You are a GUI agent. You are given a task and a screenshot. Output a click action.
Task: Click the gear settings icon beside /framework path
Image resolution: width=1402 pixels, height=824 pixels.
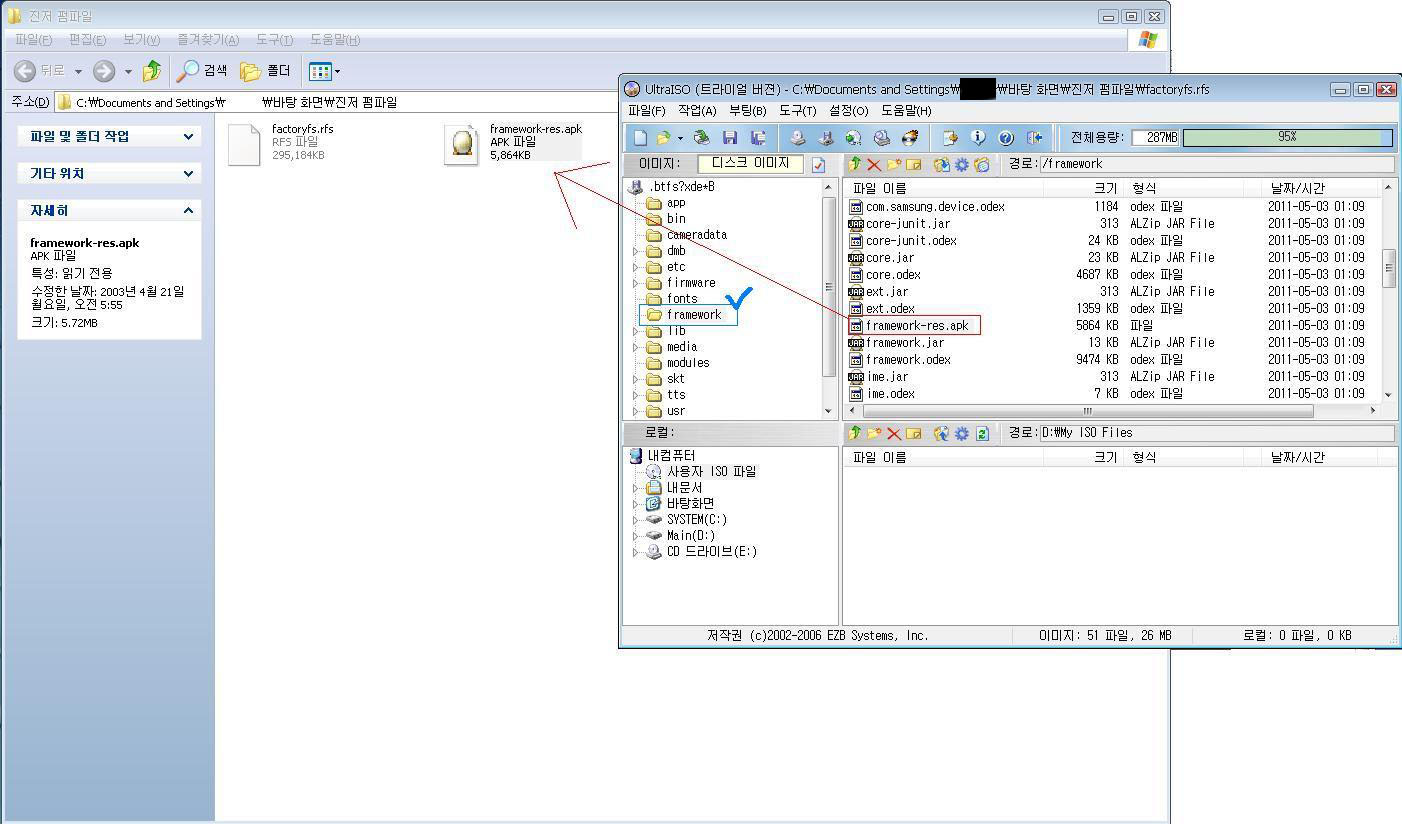[x=961, y=165]
